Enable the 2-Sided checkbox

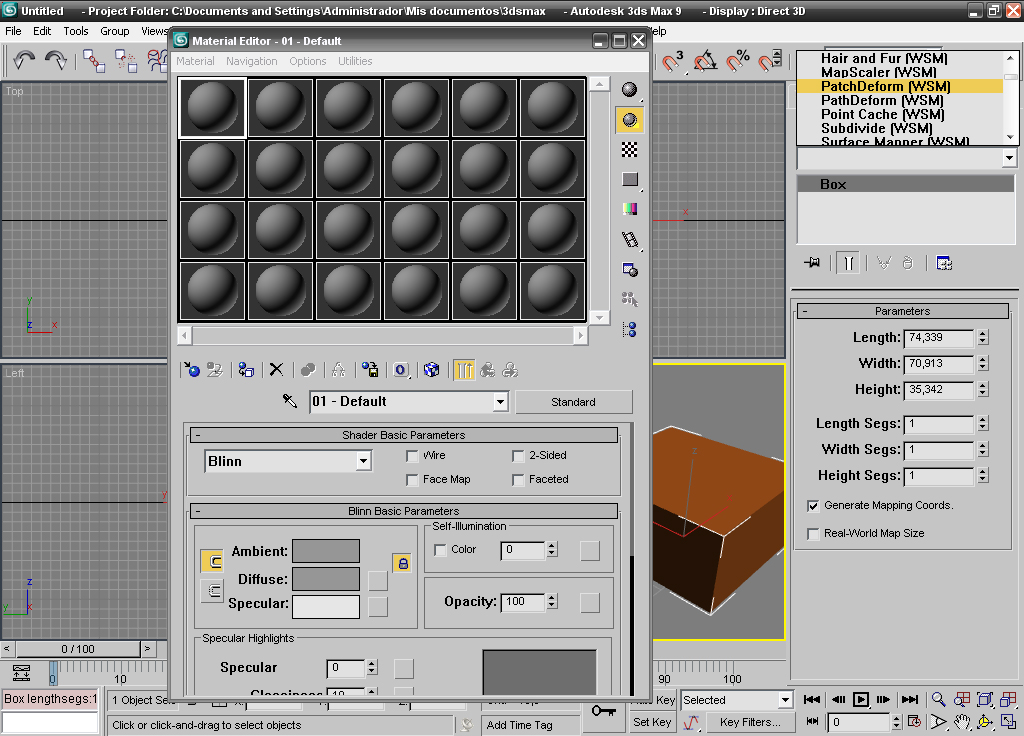tap(518, 456)
